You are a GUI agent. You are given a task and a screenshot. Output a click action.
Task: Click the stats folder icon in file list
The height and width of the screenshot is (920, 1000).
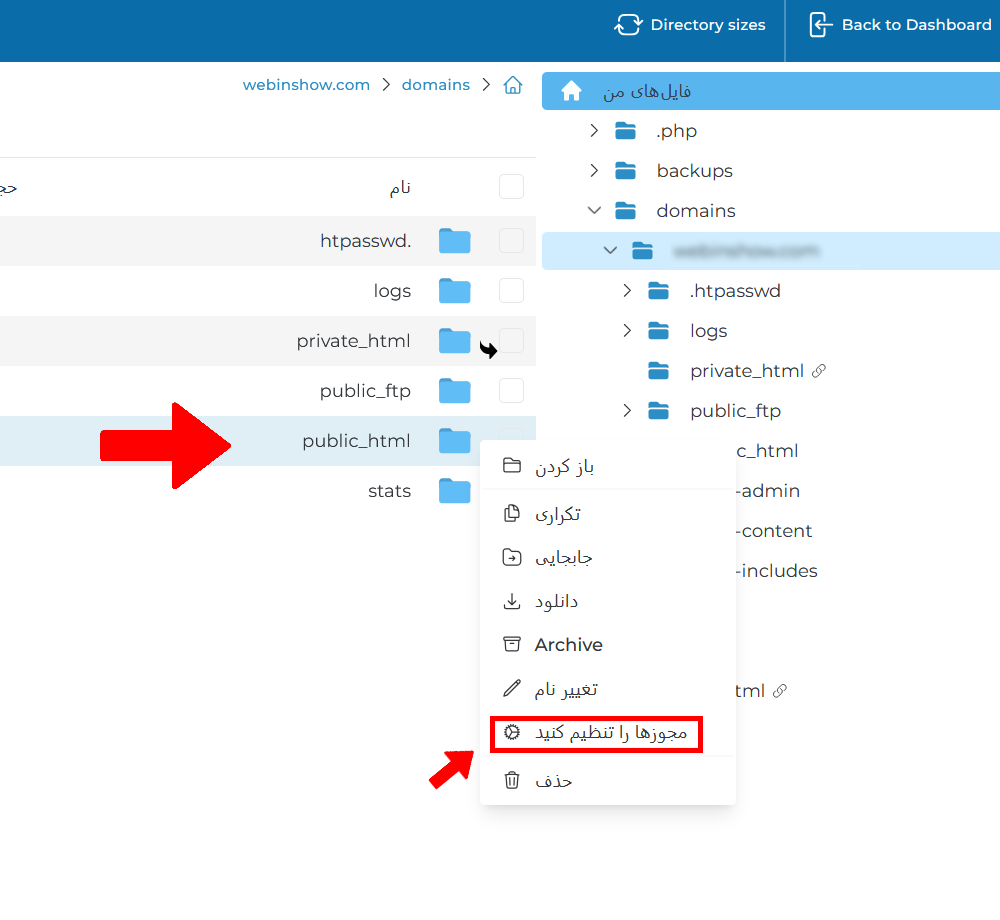(x=454, y=491)
